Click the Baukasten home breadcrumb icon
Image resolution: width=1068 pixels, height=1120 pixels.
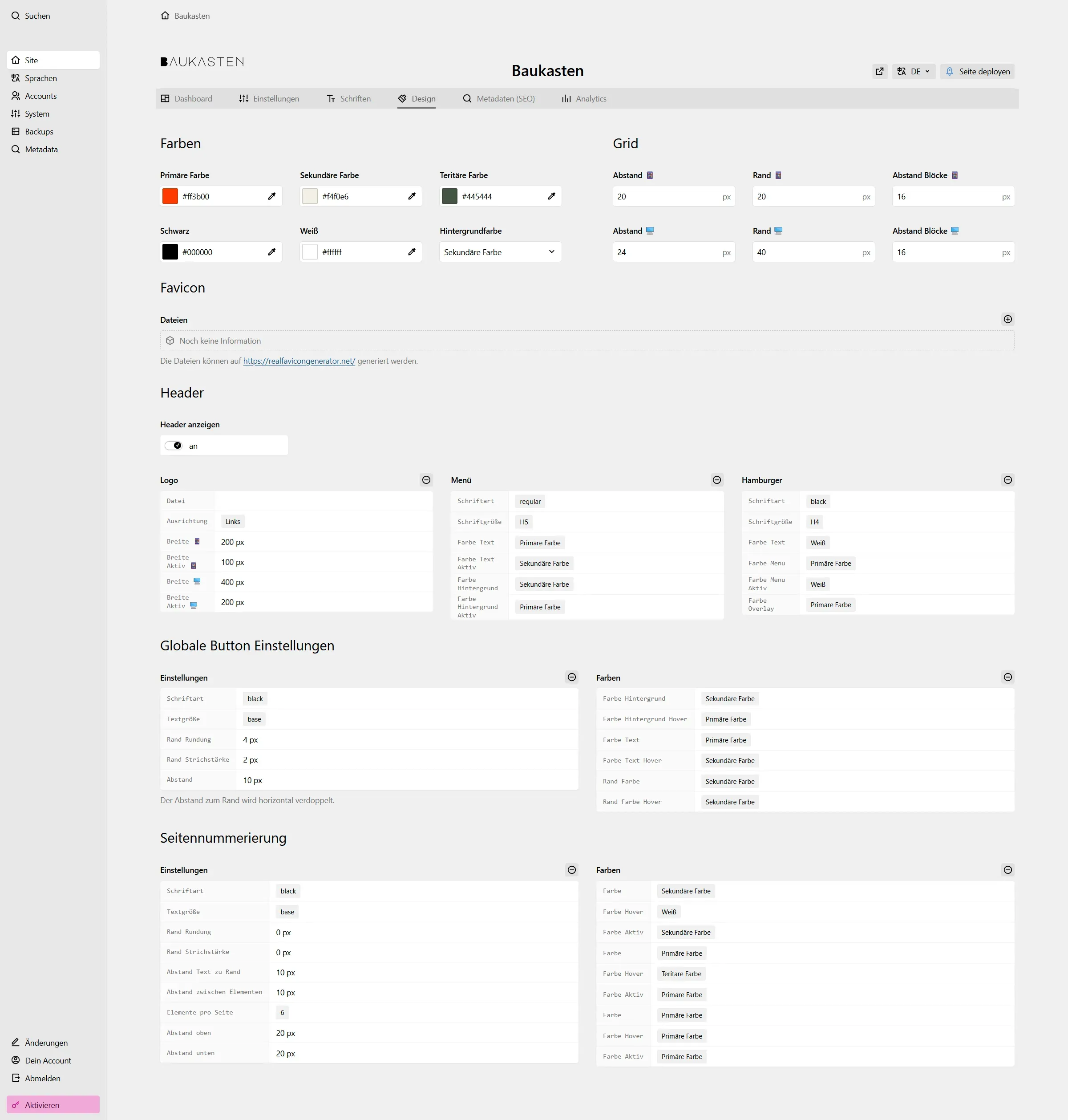tap(165, 16)
